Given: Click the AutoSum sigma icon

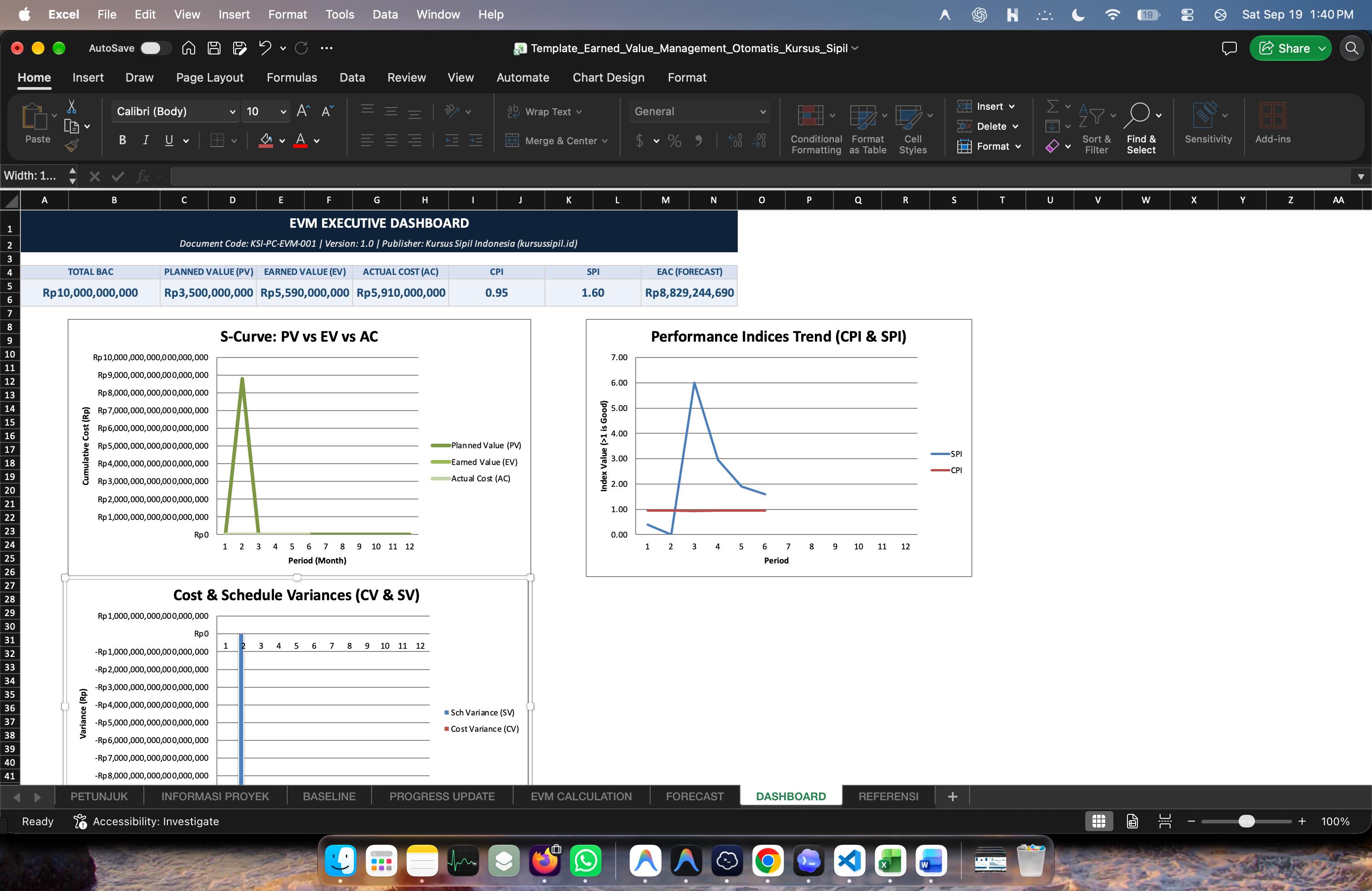Looking at the screenshot, I should (1052, 106).
